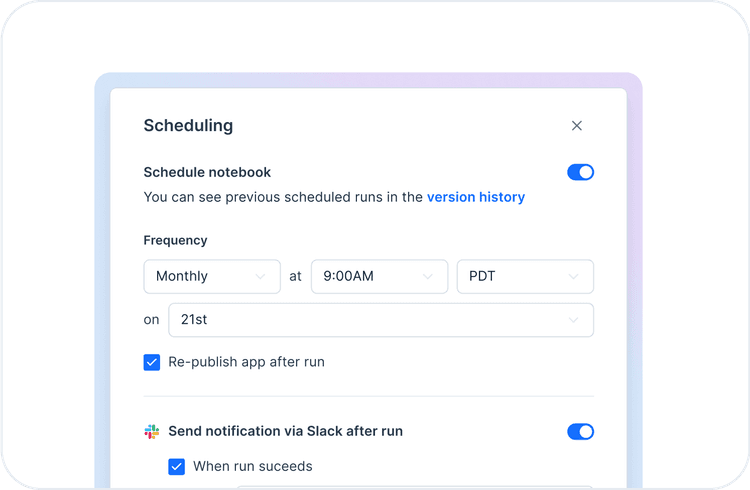Disable the Slack notification toggle
750x490 pixels.
pos(580,432)
